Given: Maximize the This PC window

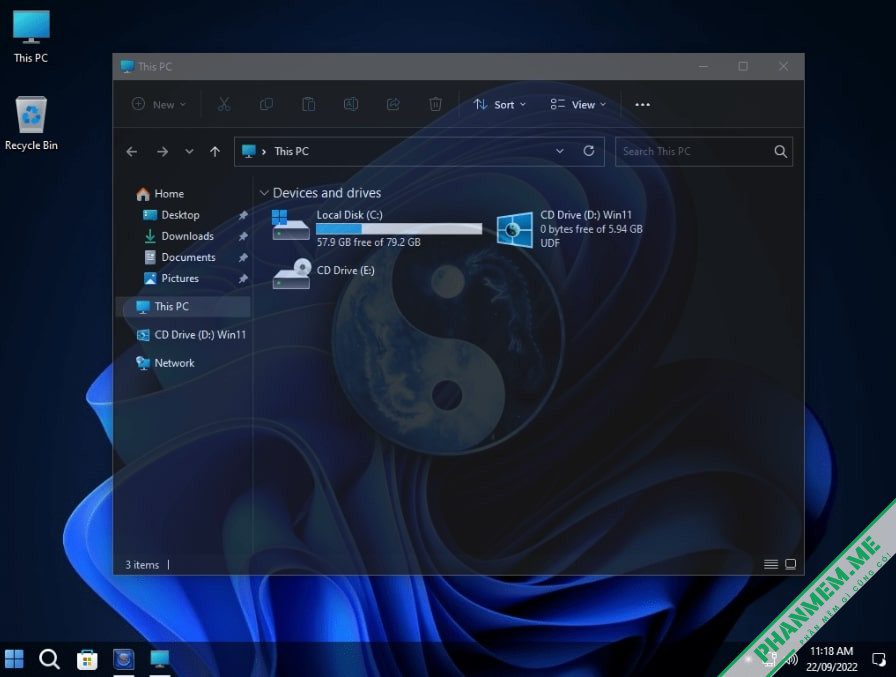Looking at the screenshot, I should click(743, 66).
